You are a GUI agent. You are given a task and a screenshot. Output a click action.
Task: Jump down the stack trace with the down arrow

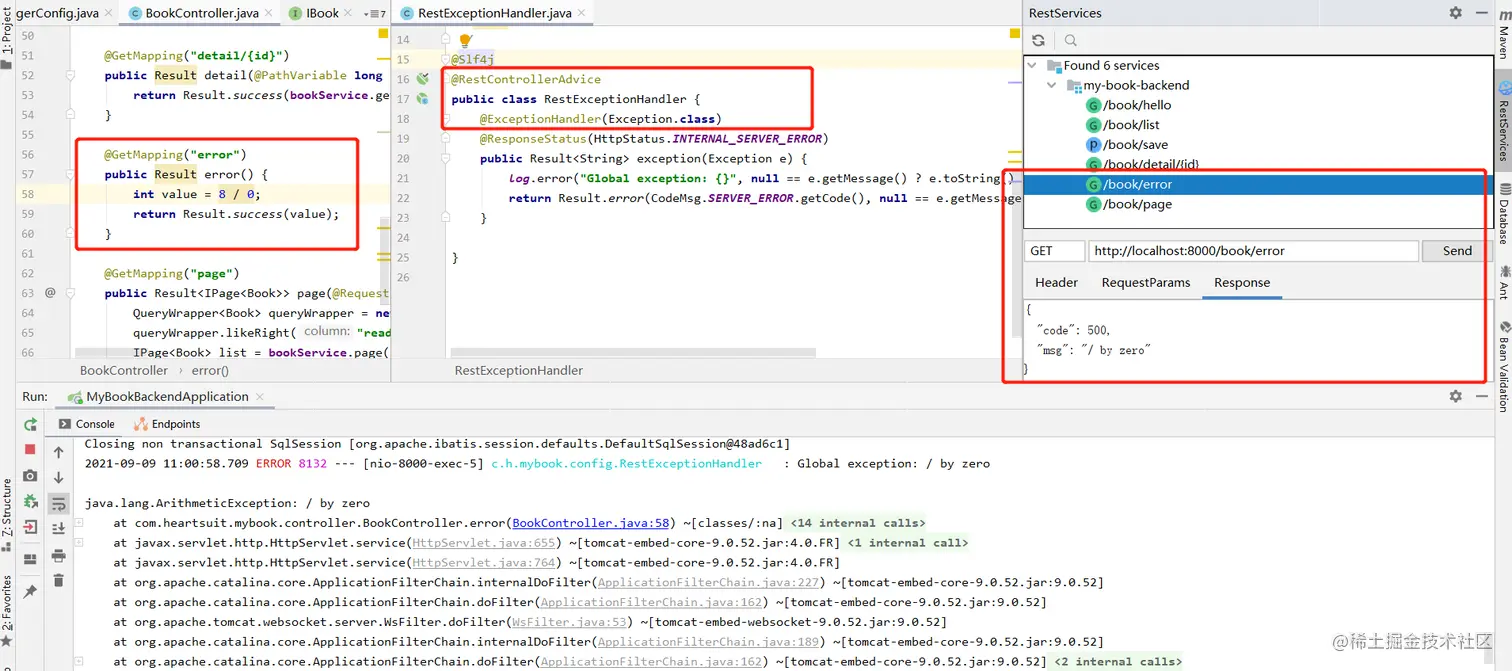pyautogui.click(x=59, y=478)
